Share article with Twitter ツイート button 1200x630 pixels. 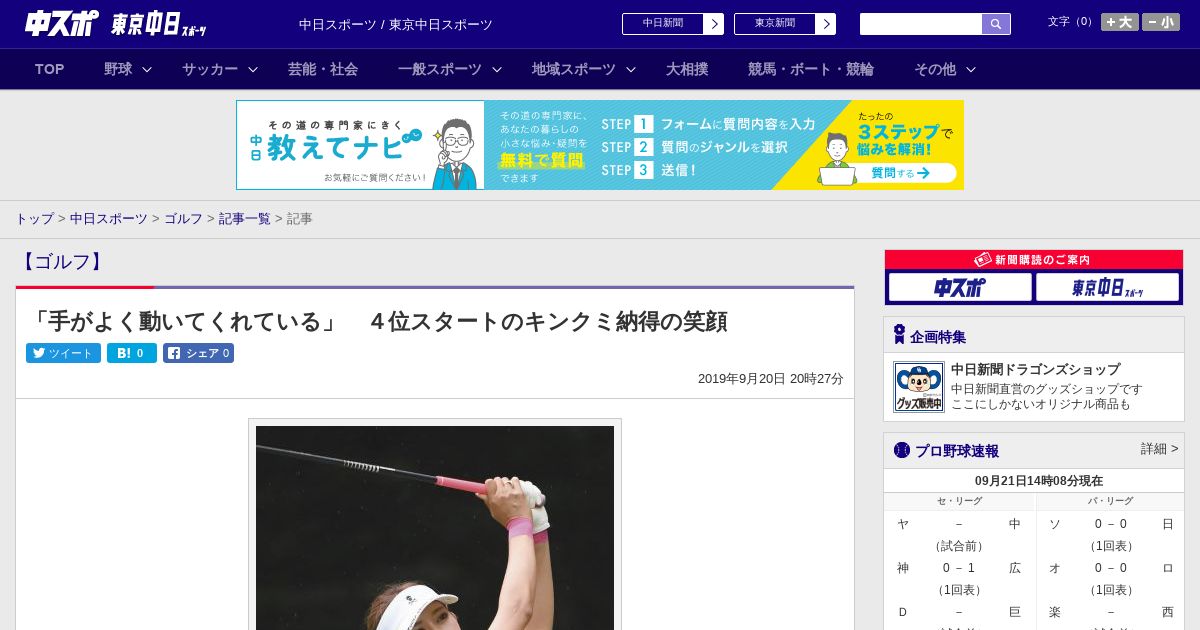[63, 353]
